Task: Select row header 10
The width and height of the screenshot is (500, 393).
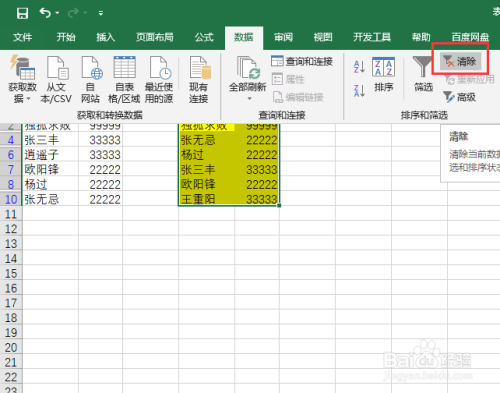Action: point(11,199)
